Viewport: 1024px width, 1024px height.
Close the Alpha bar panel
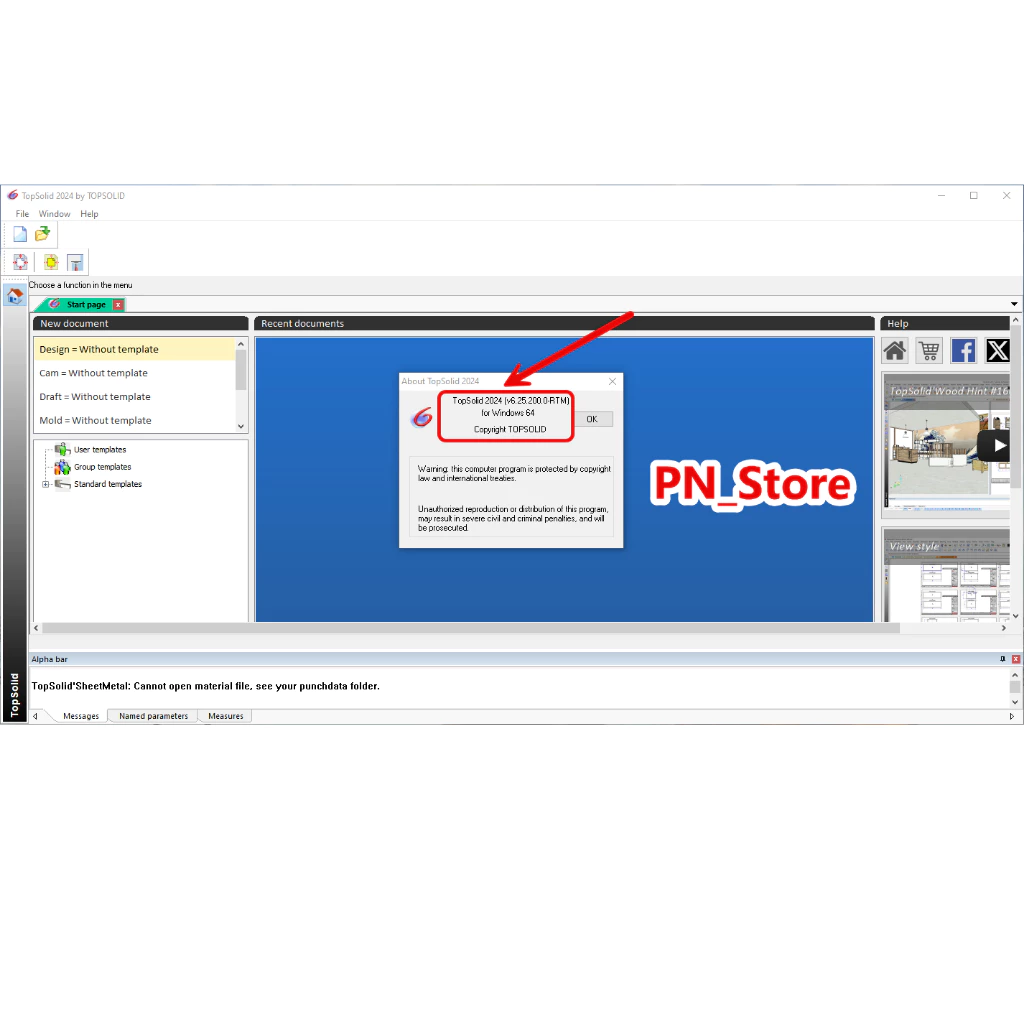click(x=1016, y=659)
